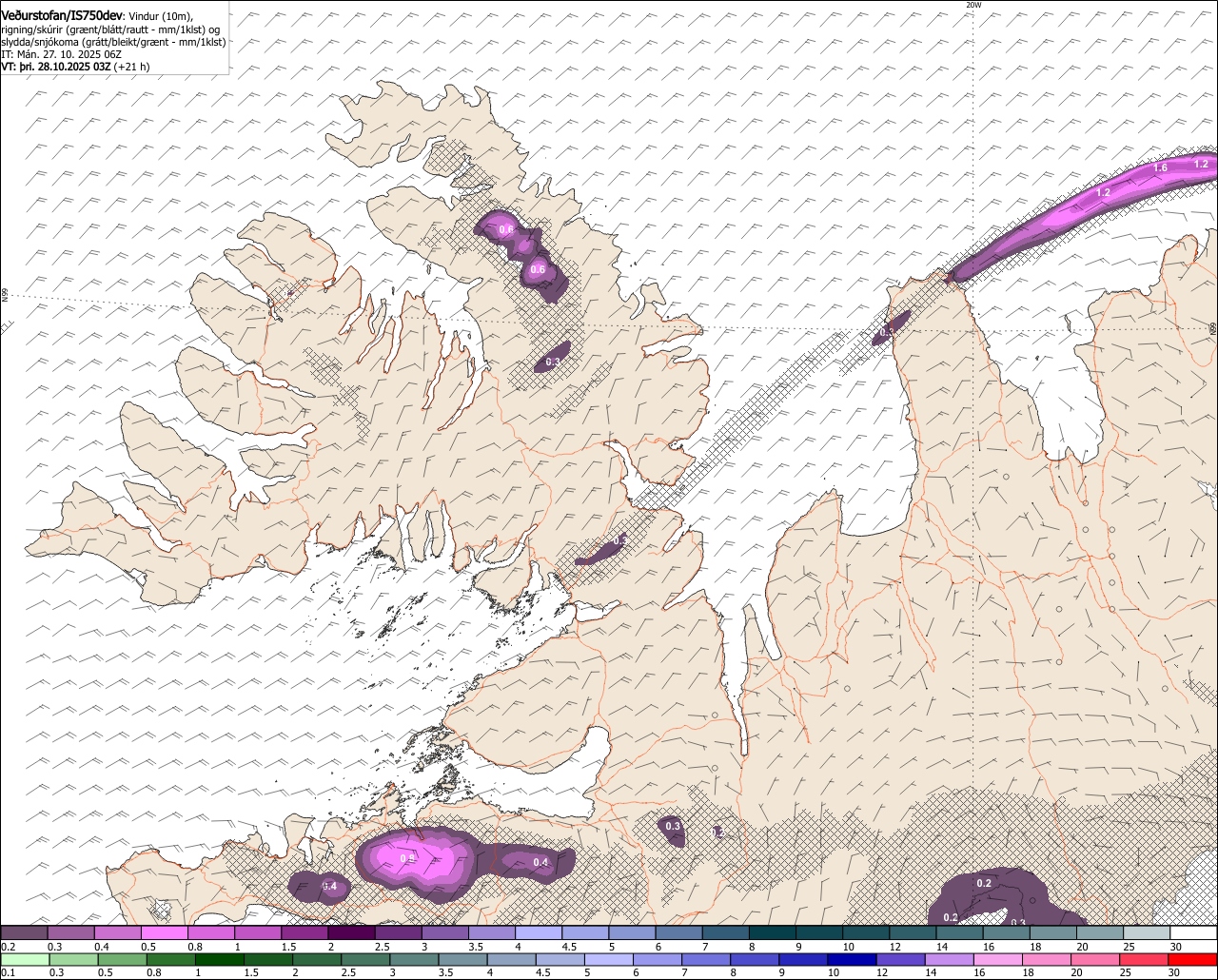Image resolution: width=1218 pixels, height=980 pixels.
Task: Click the dark gray-purple 0.2–0.3 swatch in the upper legend row
Action: tap(24, 933)
